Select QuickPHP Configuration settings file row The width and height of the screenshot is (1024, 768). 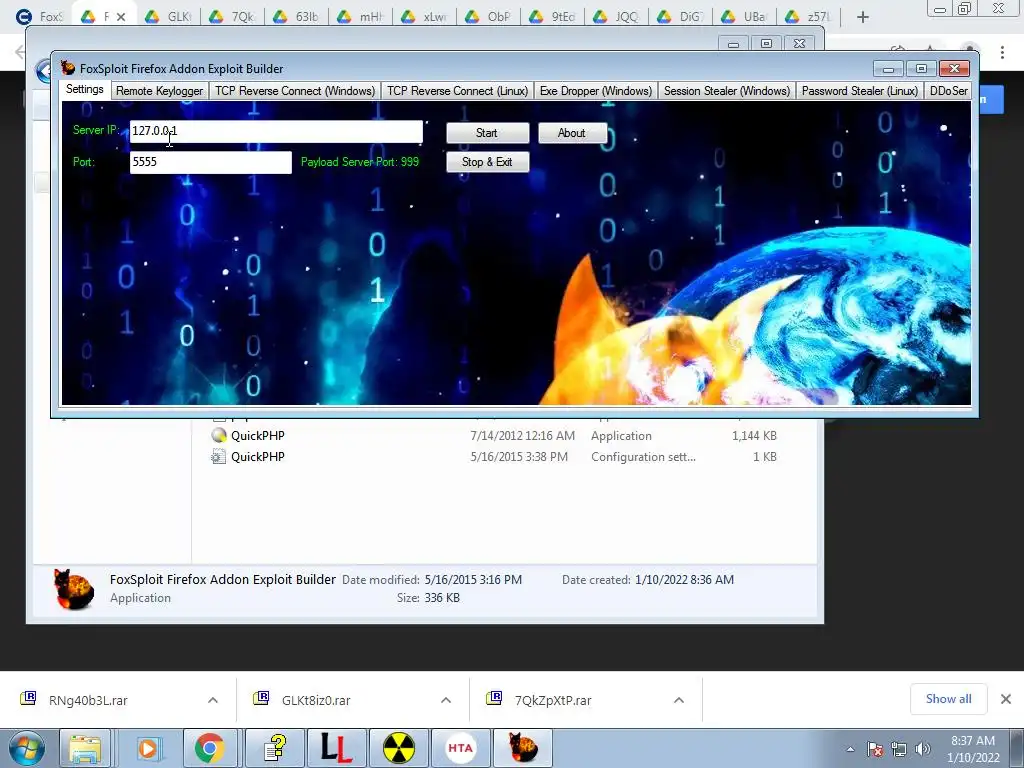[x=494, y=456]
